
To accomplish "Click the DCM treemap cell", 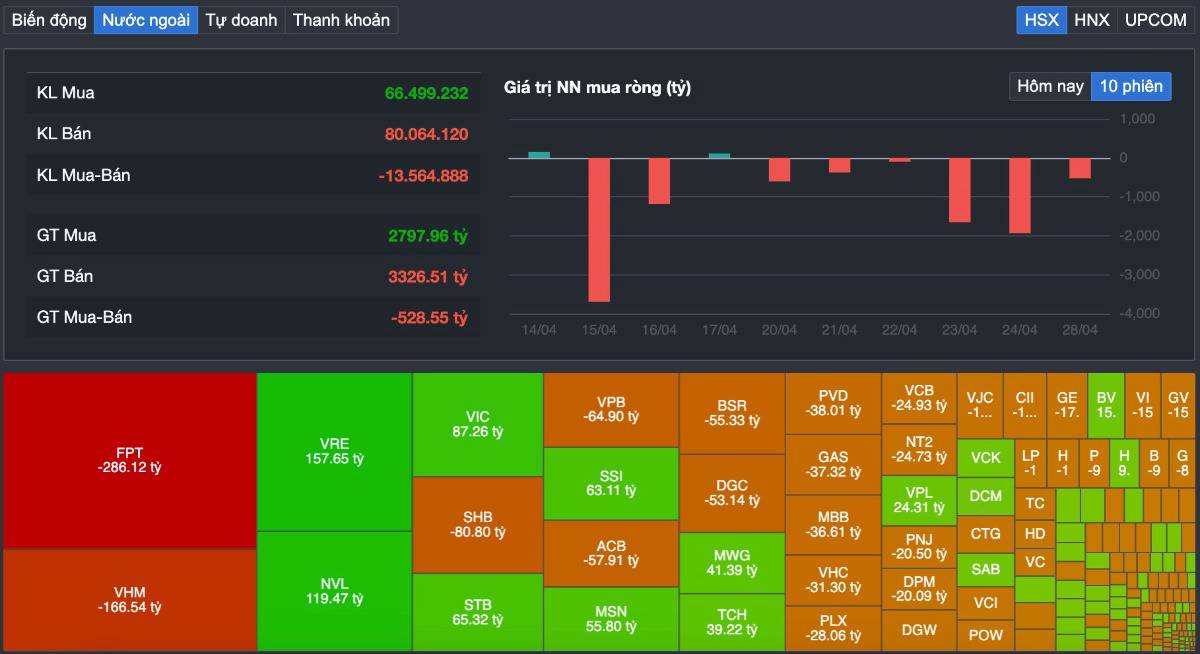I will (x=985, y=496).
